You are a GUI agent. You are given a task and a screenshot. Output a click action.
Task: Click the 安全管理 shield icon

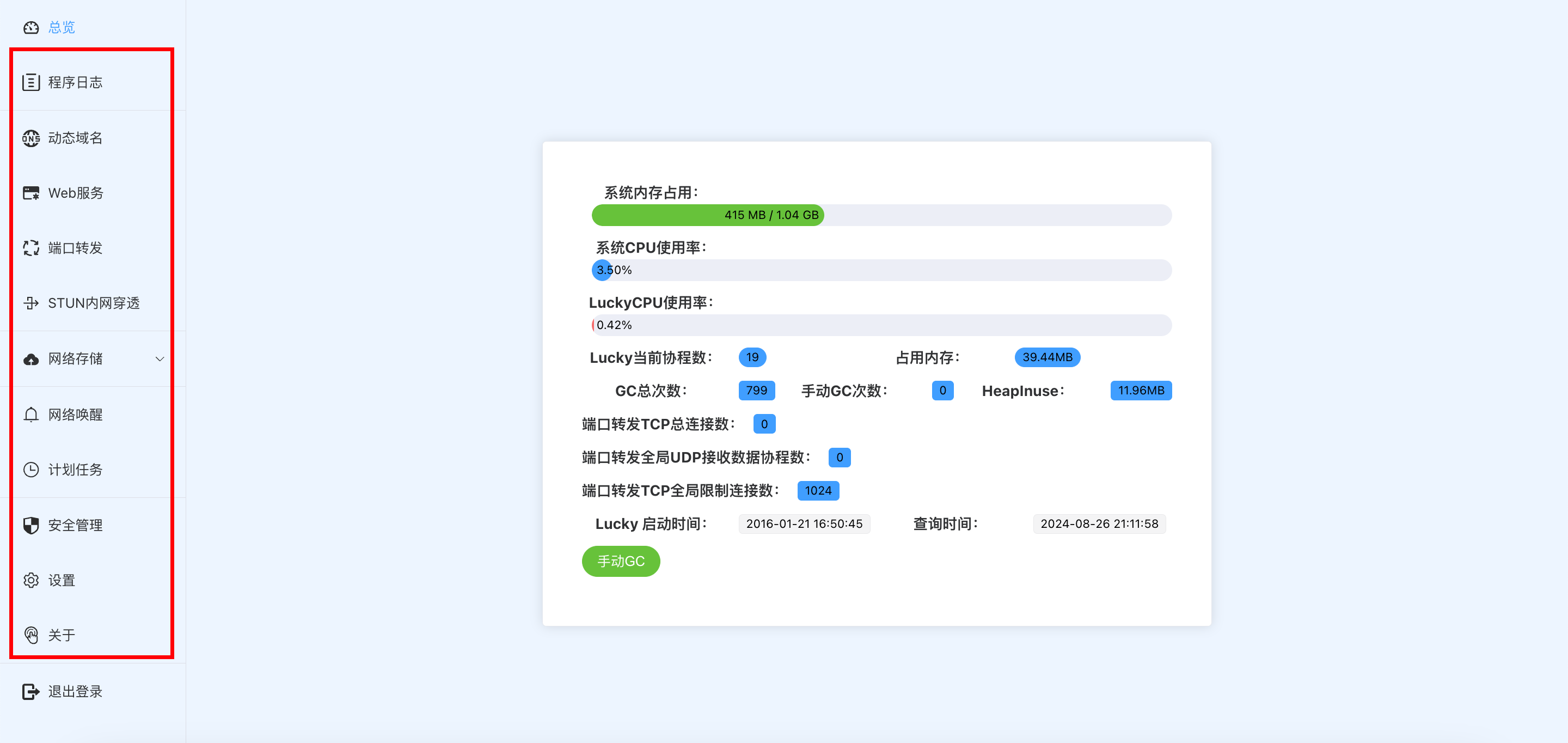(31, 525)
